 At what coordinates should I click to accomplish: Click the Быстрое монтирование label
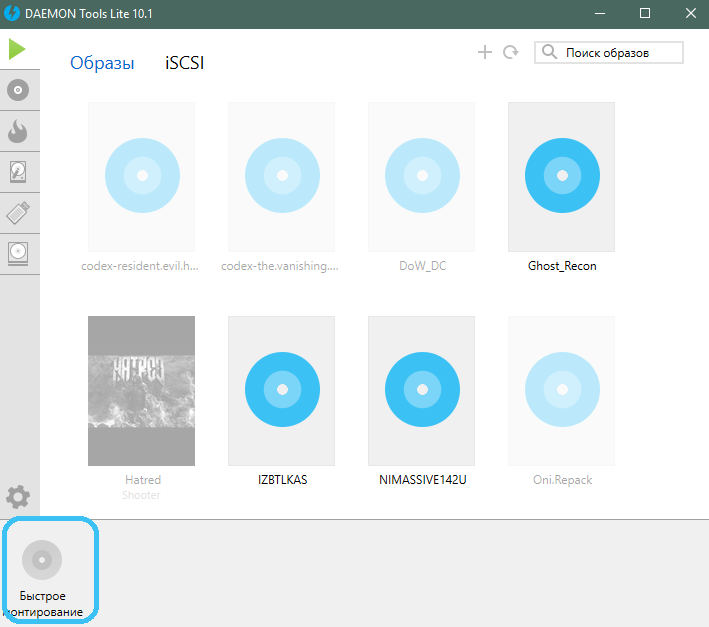44,604
